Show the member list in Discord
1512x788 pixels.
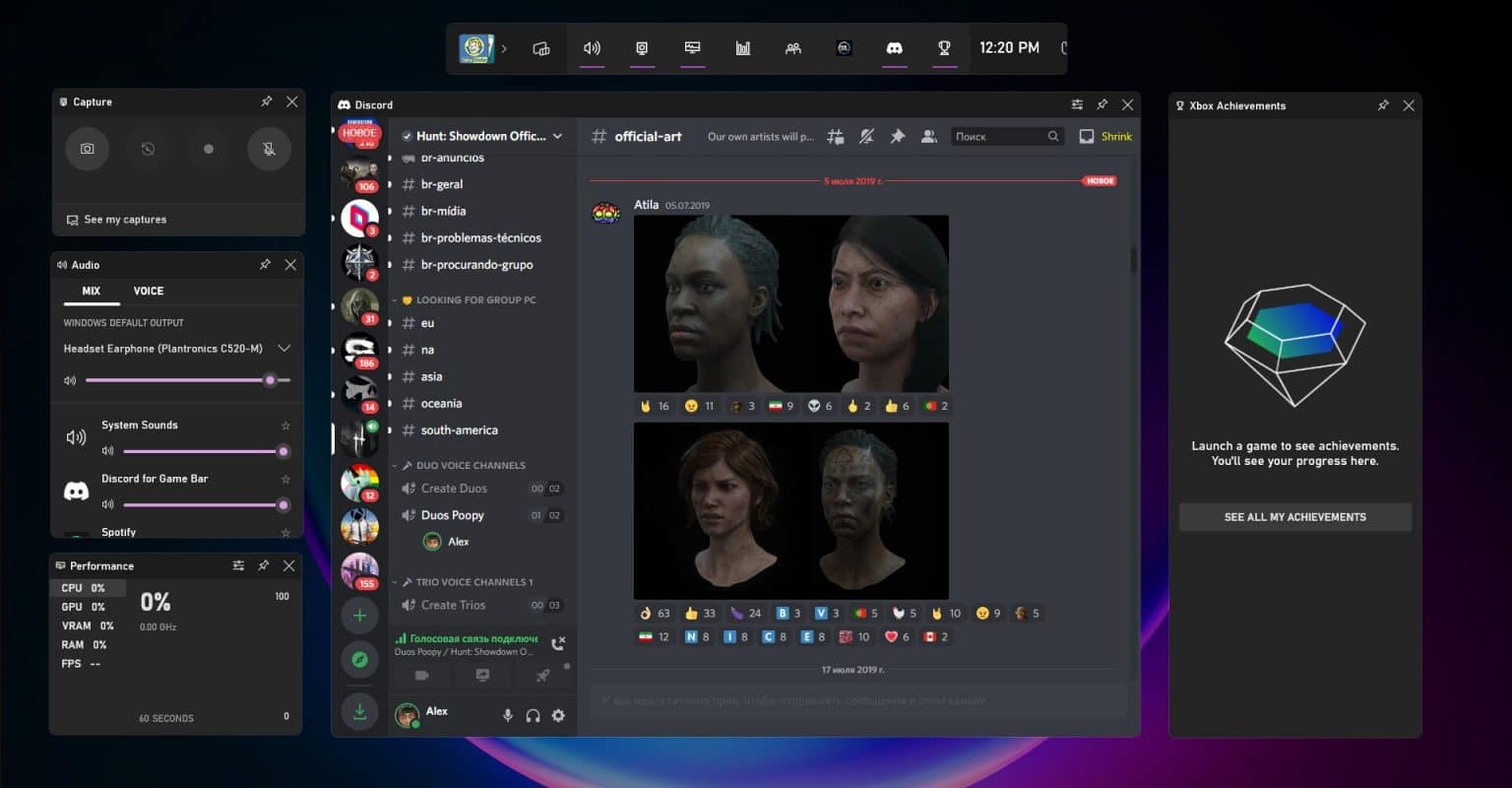pyautogui.click(x=928, y=136)
